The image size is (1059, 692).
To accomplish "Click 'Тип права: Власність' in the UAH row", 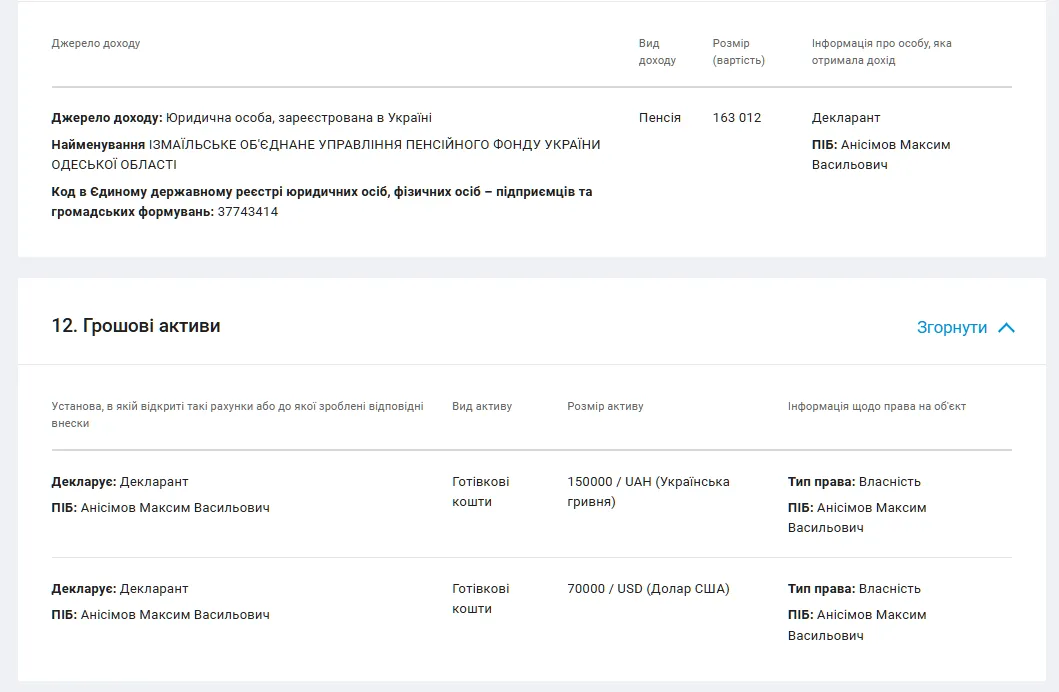I will (854, 481).
